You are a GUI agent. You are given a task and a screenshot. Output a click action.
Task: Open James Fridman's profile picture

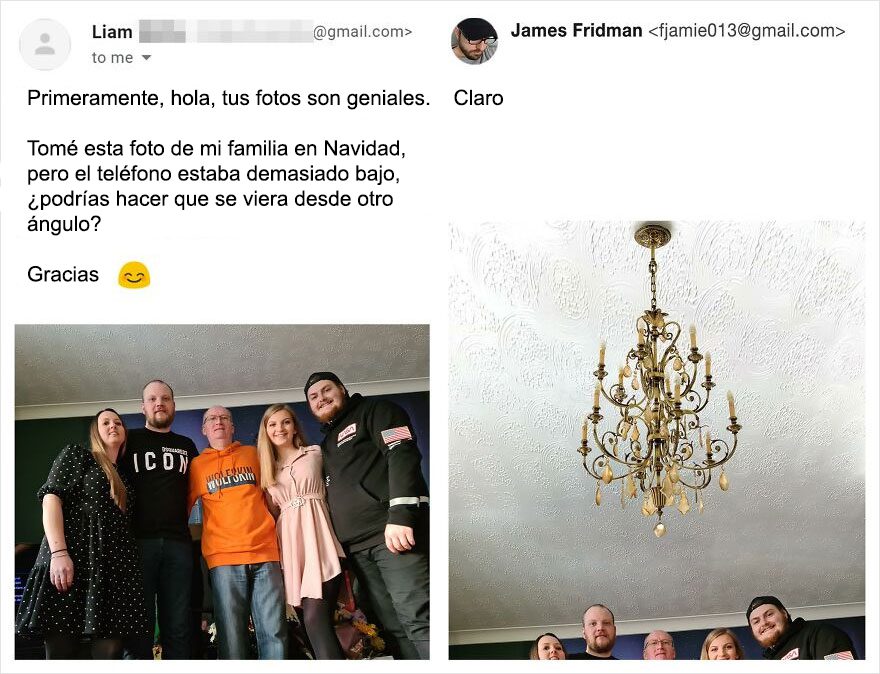coord(474,41)
